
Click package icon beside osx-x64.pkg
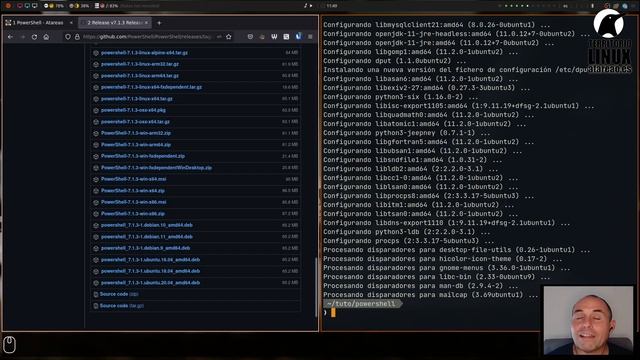point(96,110)
